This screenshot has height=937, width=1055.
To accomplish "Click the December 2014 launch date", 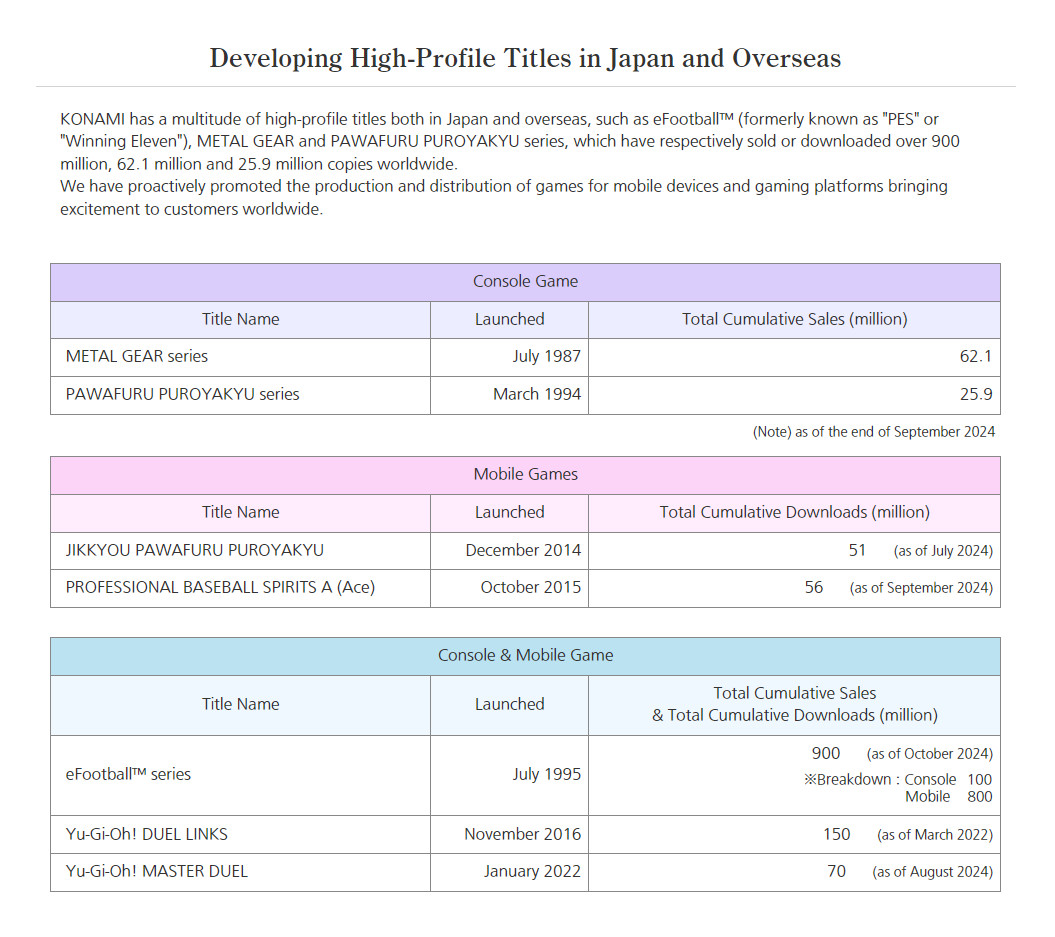I will (523, 550).
